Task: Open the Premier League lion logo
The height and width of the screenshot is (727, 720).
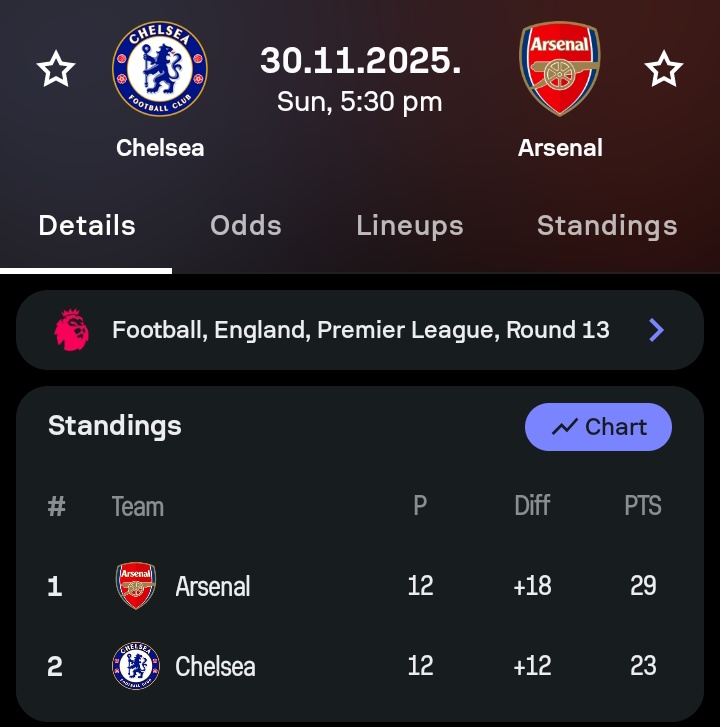Action: pos(71,330)
